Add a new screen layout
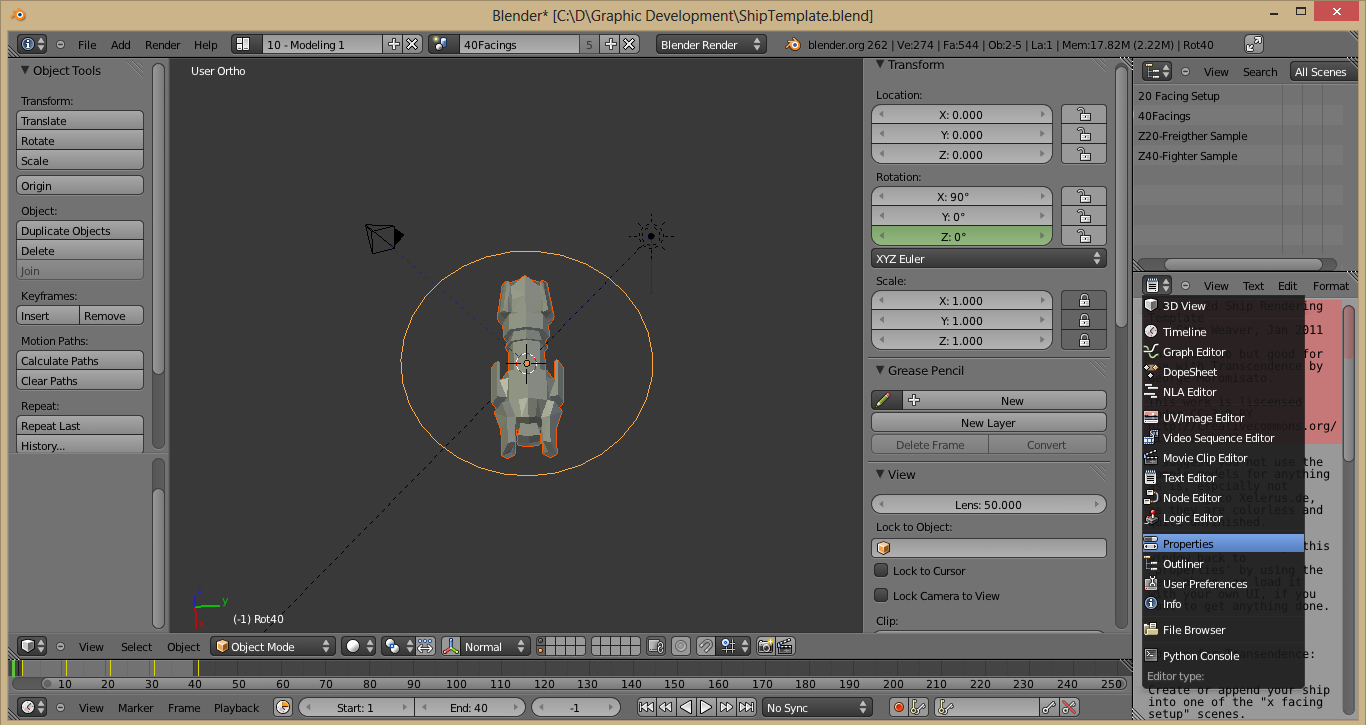This screenshot has height=725, width=1366. (393, 44)
